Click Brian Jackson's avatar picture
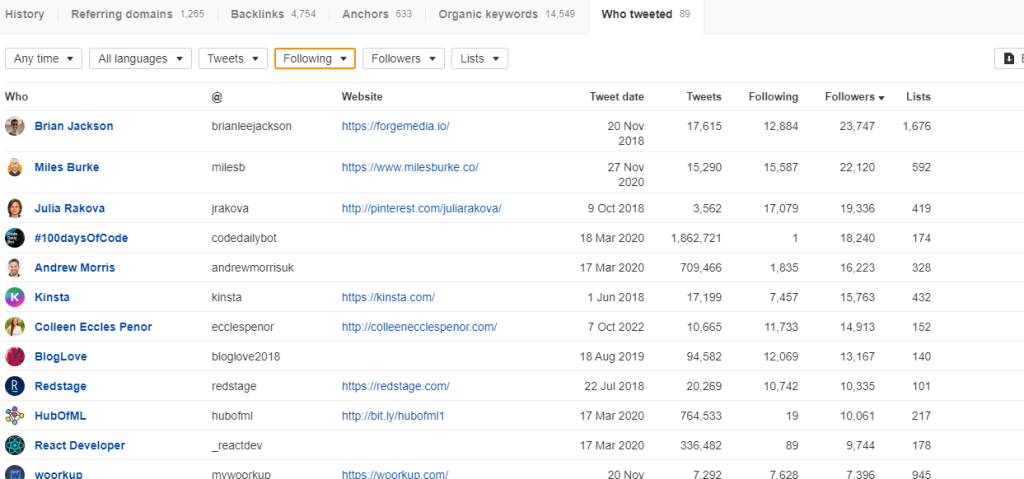The height and width of the screenshot is (479, 1024). click(x=14, y=126)
